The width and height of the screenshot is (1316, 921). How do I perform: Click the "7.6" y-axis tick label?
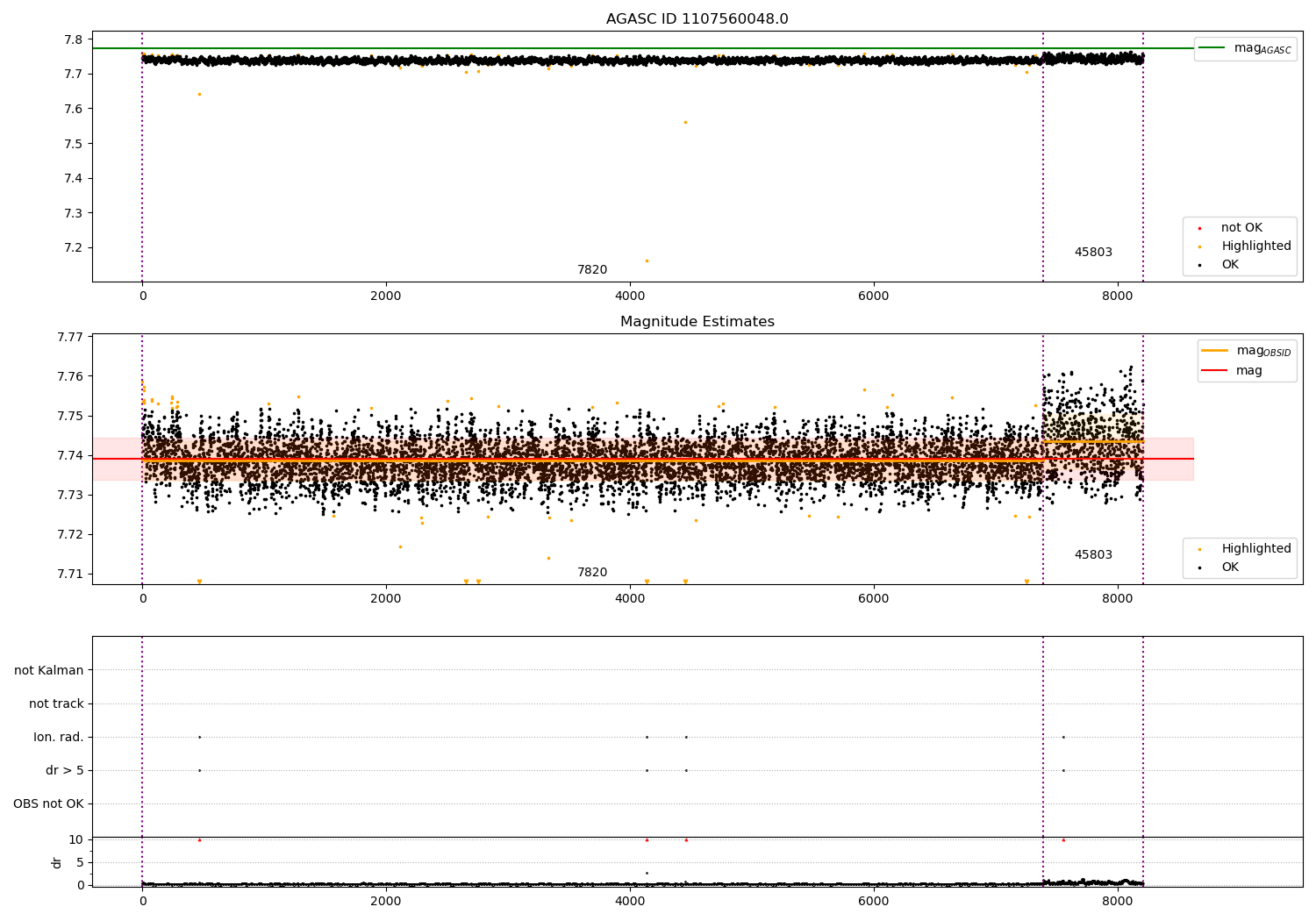[x=74, y=109]
